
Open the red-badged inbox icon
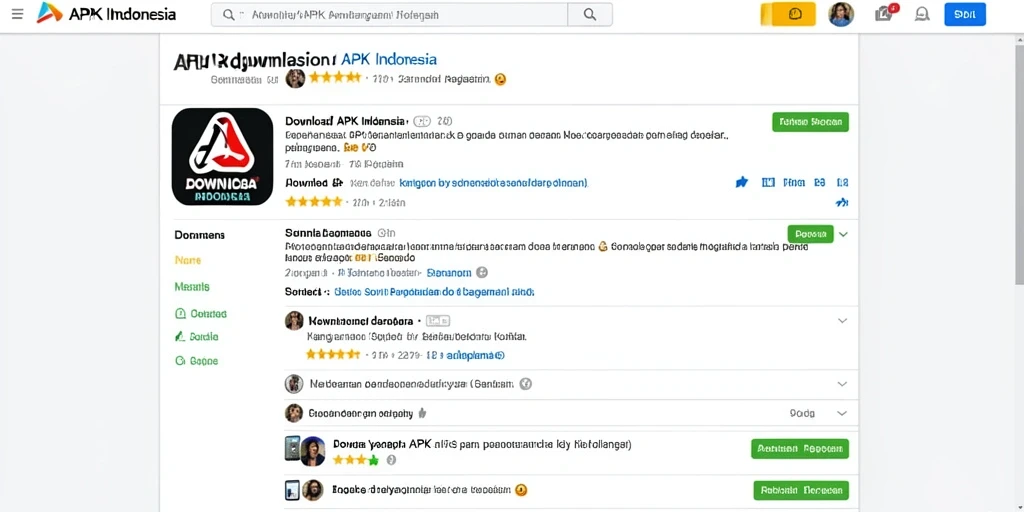(x=886, y=13)
